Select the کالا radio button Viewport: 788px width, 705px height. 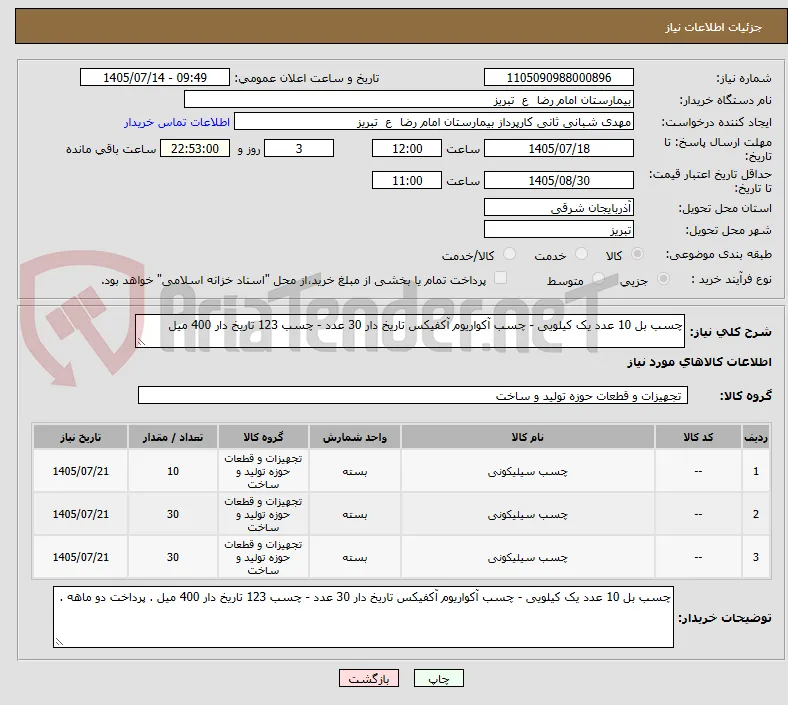coord(637,254)
